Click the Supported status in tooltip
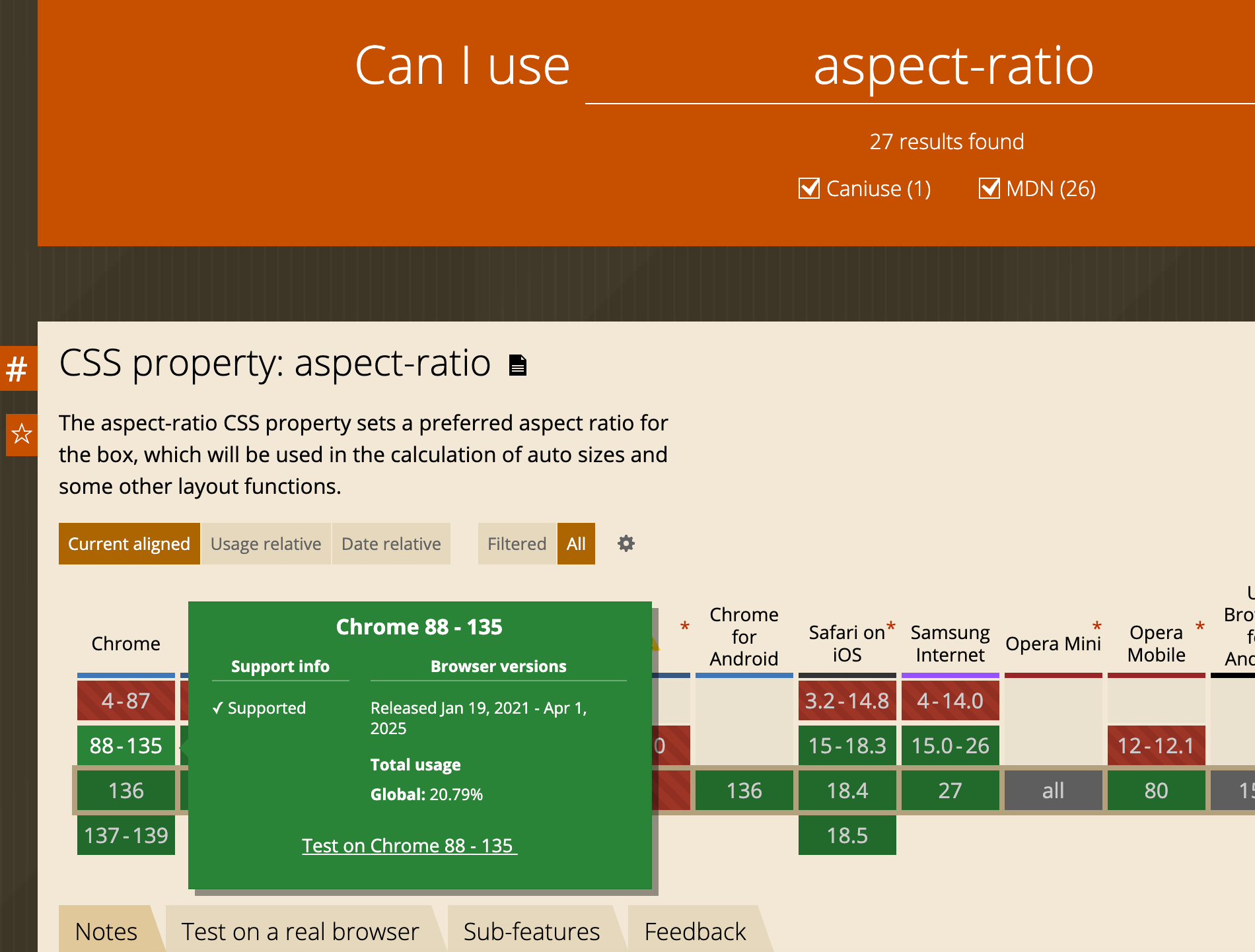1255x952 pixels. click(259, 708)
